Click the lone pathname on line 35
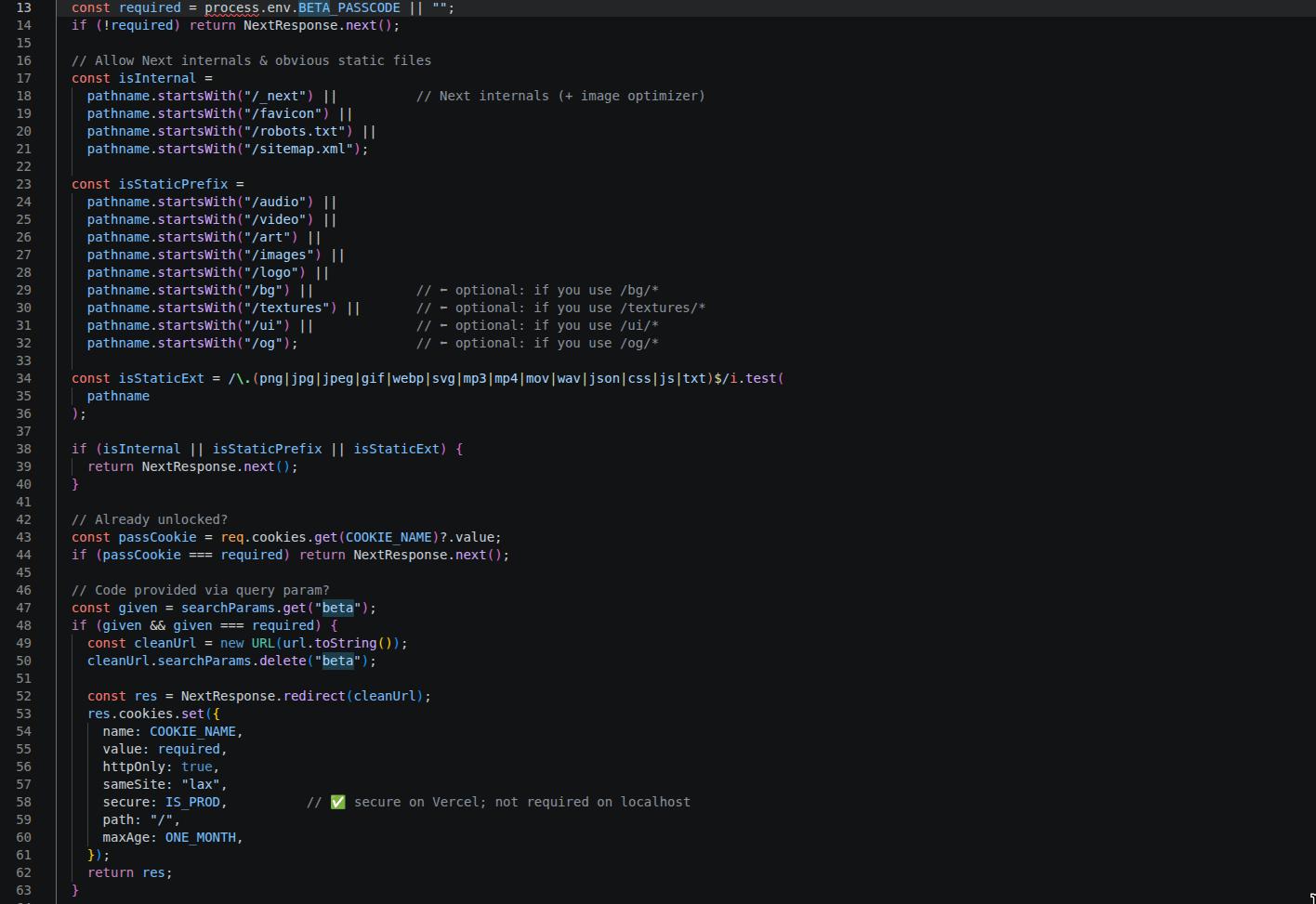The width and height of the screenshot is (1316, 904). (x=118, y=396)
